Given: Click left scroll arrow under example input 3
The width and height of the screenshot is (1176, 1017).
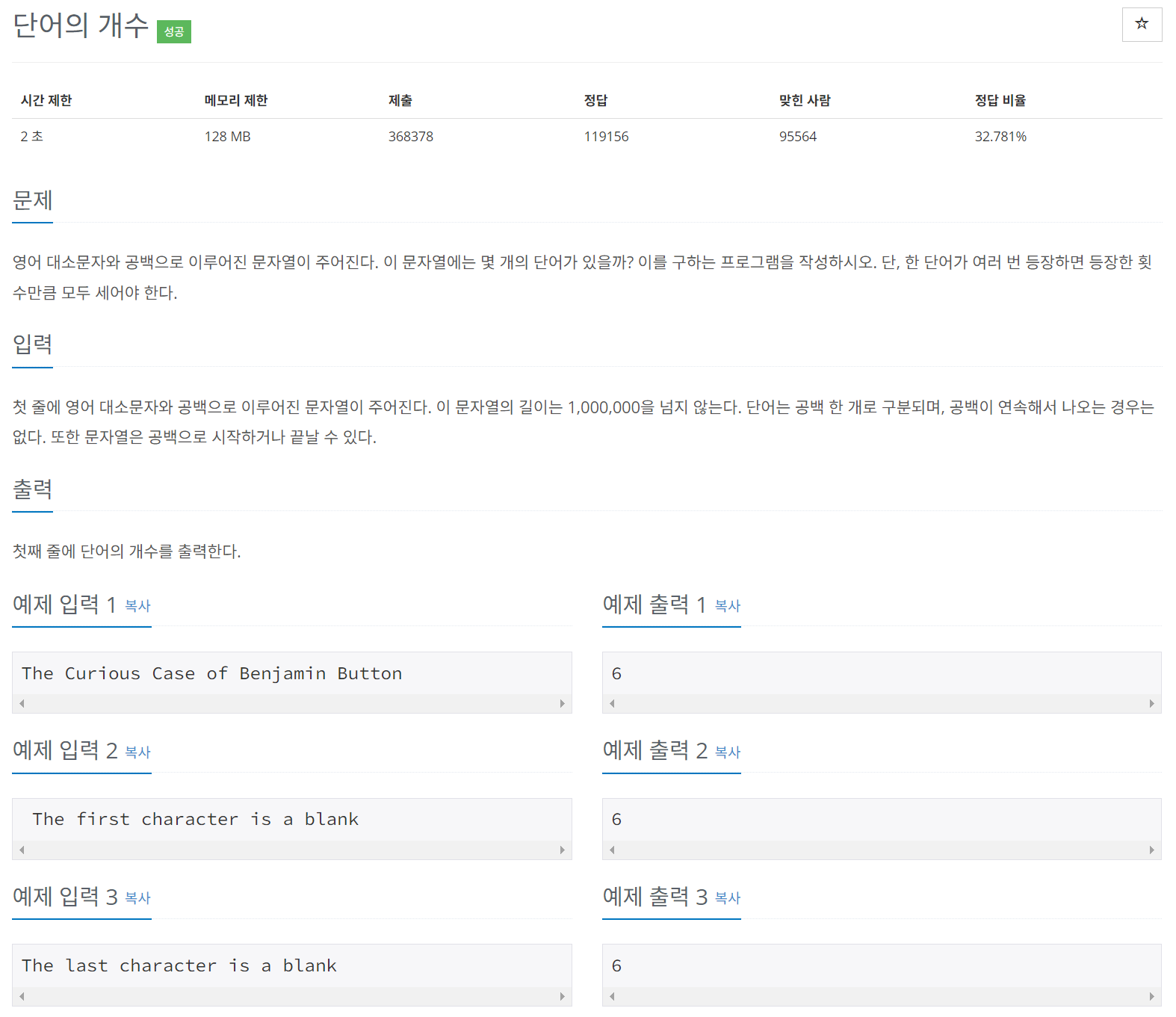Looking at the screenshot, I should (22, 996).
